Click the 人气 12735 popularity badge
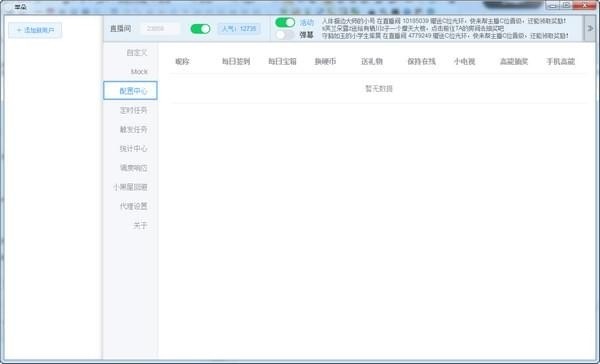This screenshot has width=600, height=364. pyautogui.click(x=239, y=29)
